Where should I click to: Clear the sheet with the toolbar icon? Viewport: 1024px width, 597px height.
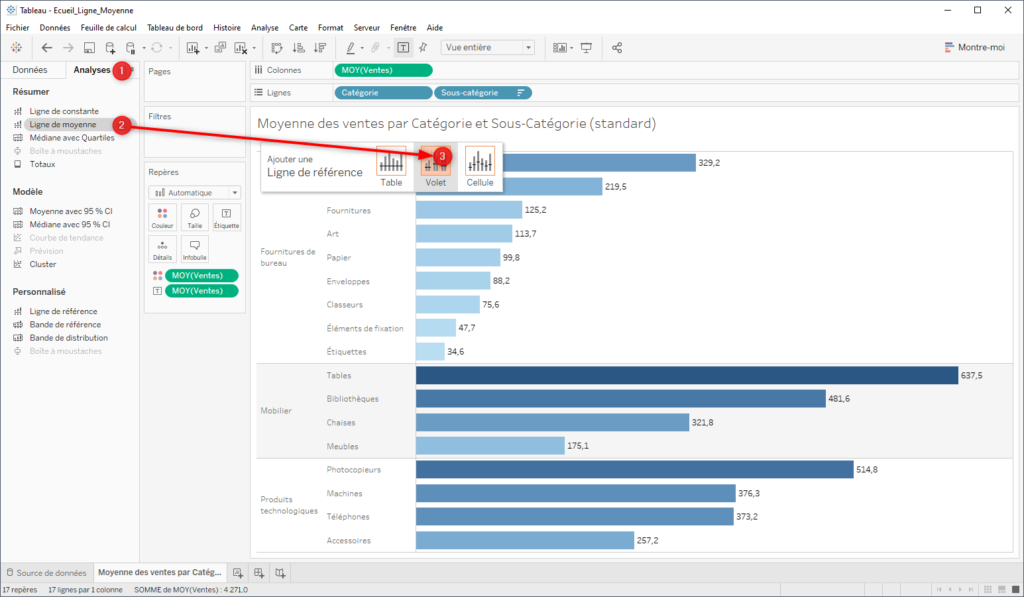coord(240,48)
